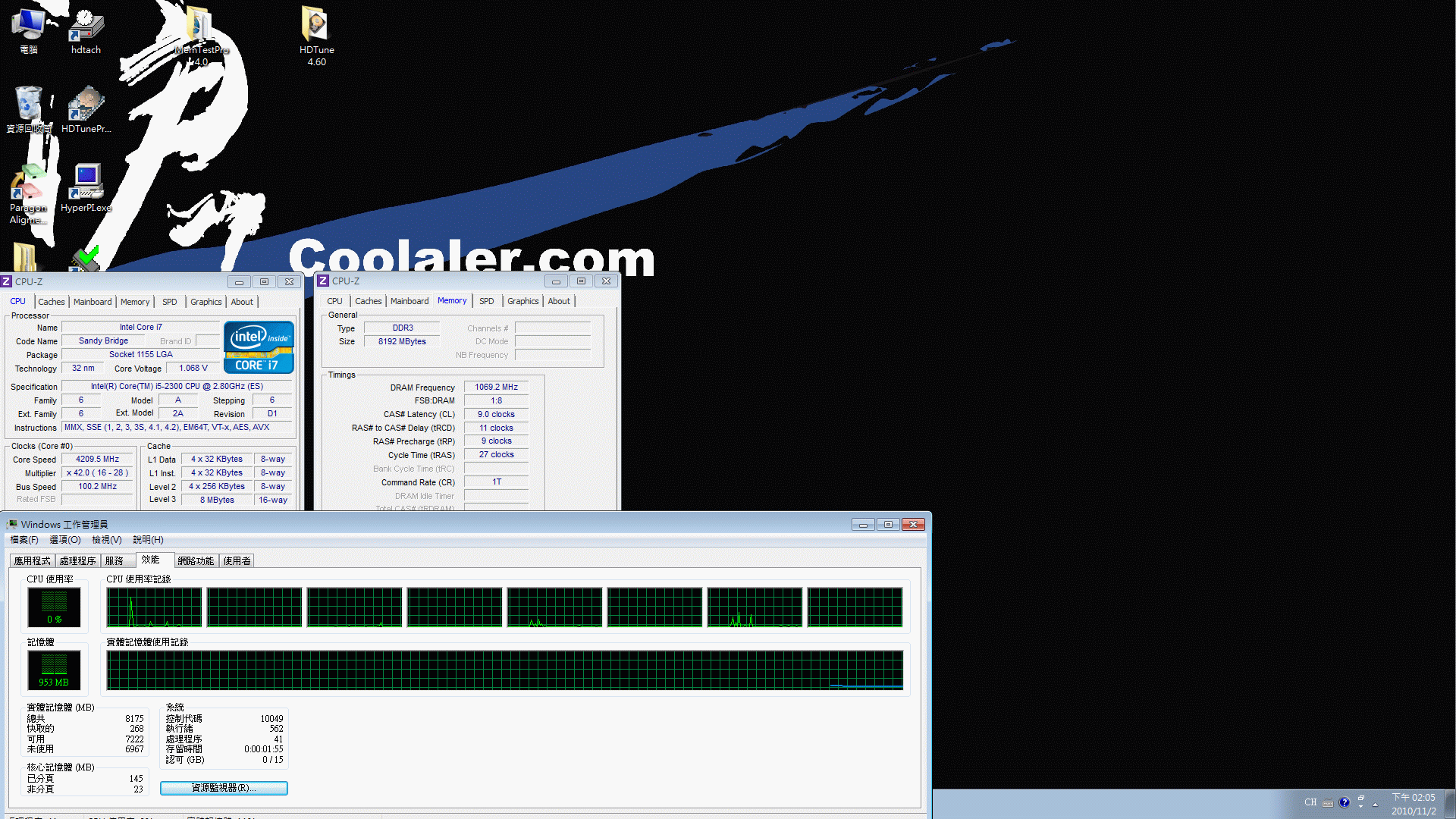Click the blue help icon in tray

[1345, 802]
